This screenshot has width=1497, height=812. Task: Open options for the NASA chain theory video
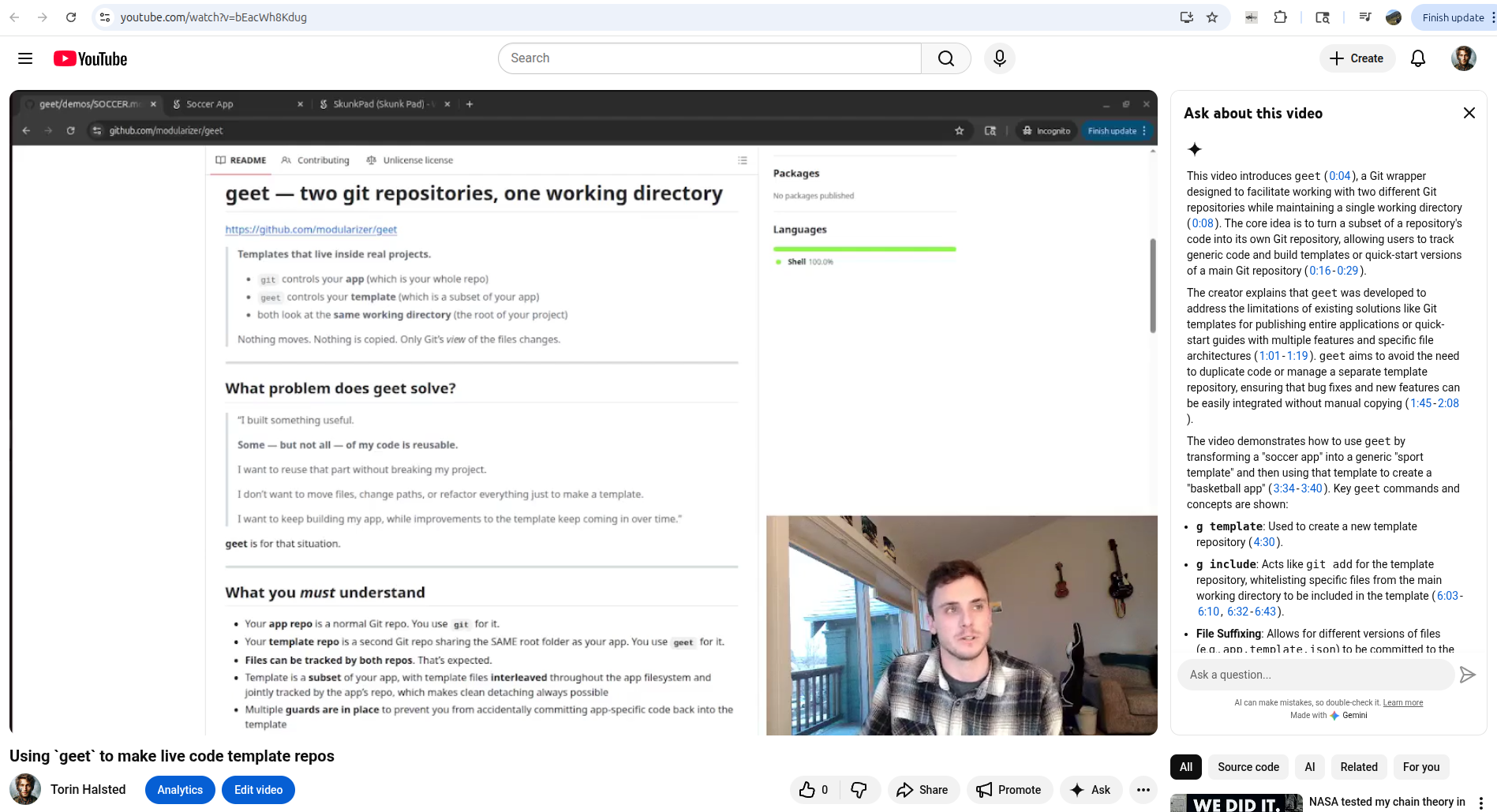(x=1481, y=803)
